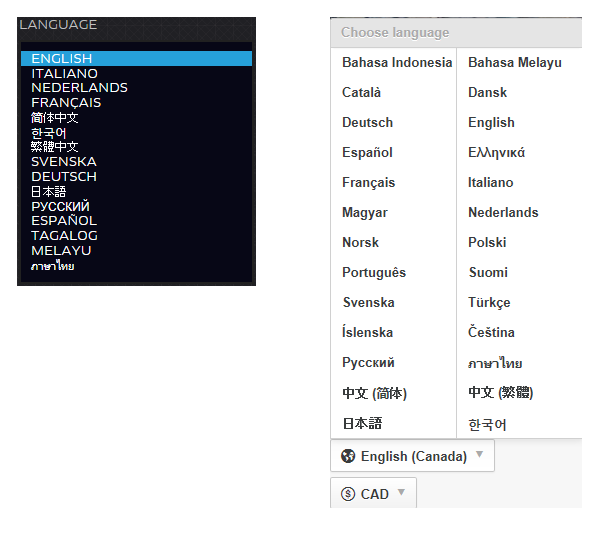Click the dollar sign icon beside CAD
Image resolution: width=600 pixels, height=550 pixels.
pyautogui.click(x=348, y=494)
